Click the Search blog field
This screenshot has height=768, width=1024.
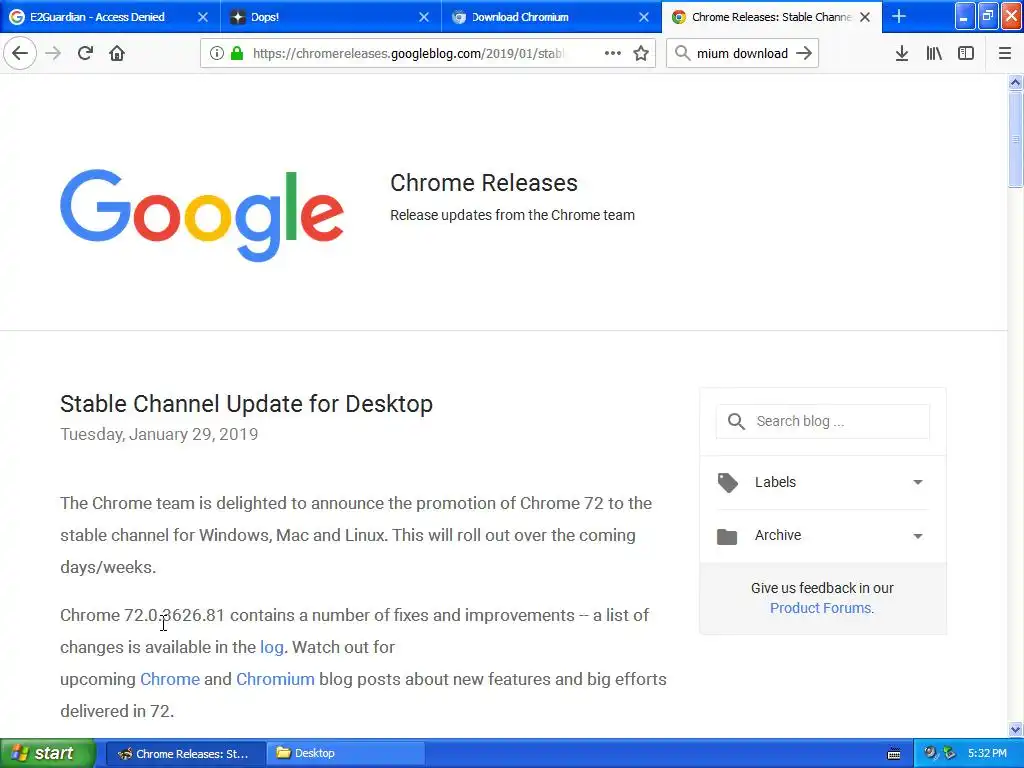coord(823,421)
